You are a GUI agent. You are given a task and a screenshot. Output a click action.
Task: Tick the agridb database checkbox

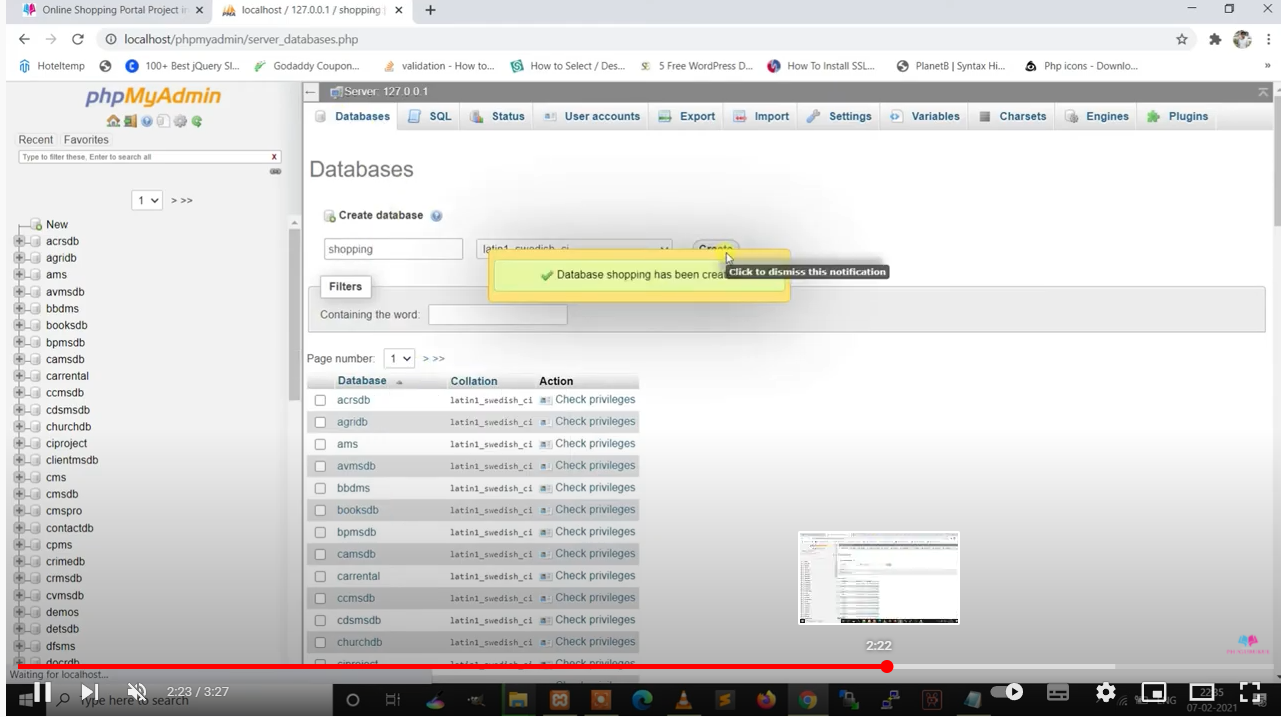(320, 422)
